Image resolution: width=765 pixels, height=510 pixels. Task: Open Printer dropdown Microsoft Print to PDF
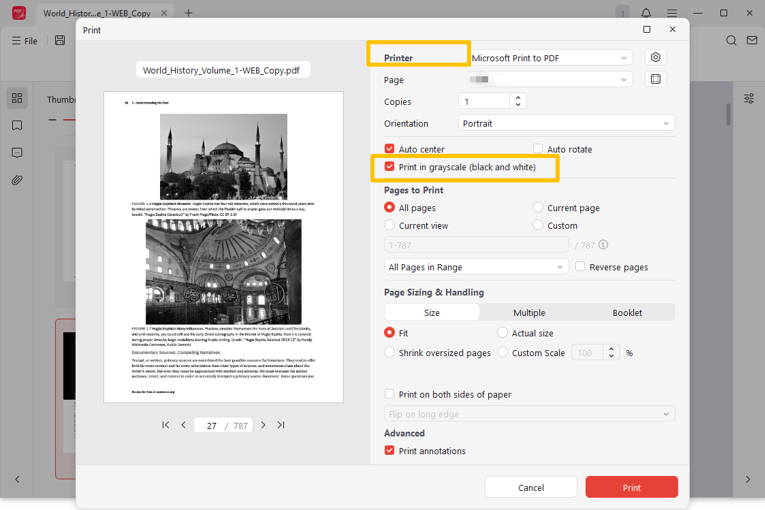(551, 58)
